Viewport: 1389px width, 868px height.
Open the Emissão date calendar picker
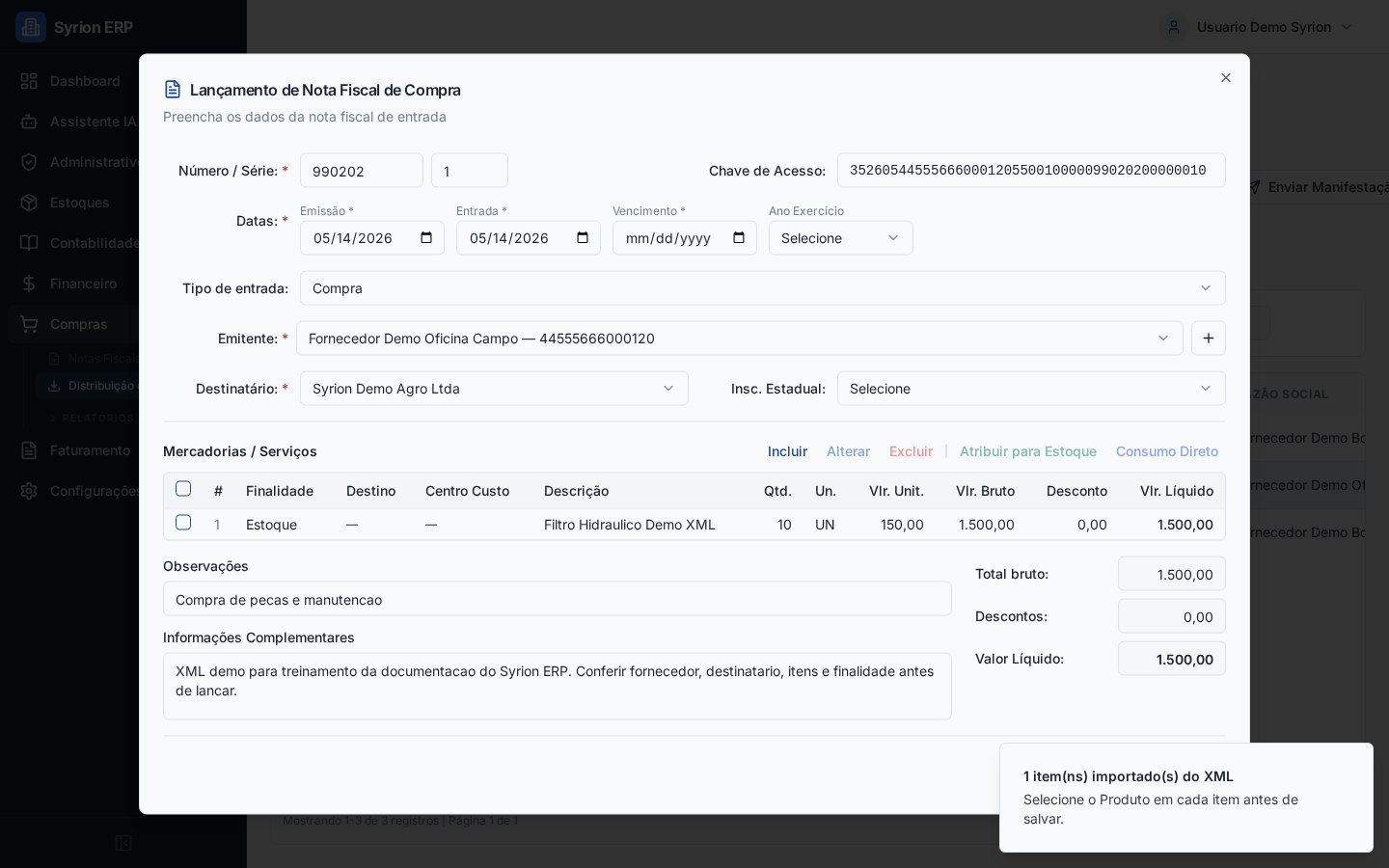click(x=426, y=238)
